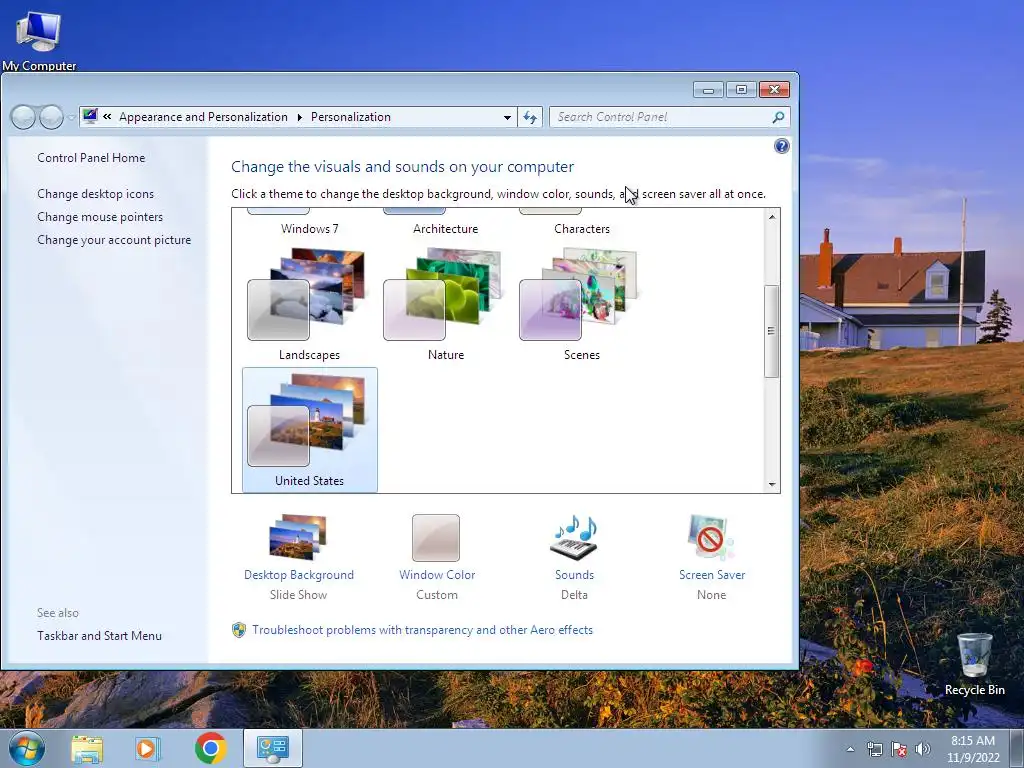Open Windows Explorer from the taskbar
This screenshot has width=1024, height=768.
[x=87, y=748]
